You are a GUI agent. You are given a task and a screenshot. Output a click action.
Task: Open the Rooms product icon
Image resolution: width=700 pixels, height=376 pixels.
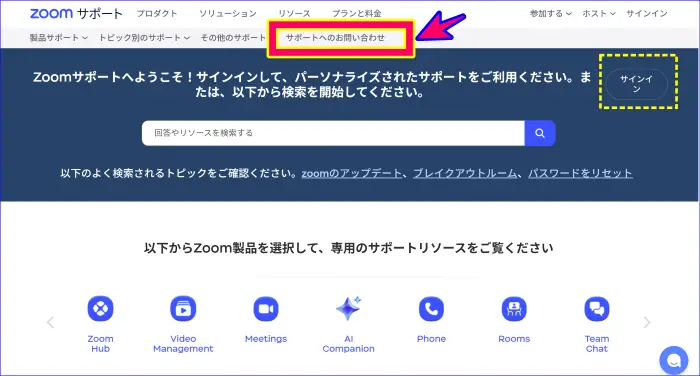[x=514, y=309]
